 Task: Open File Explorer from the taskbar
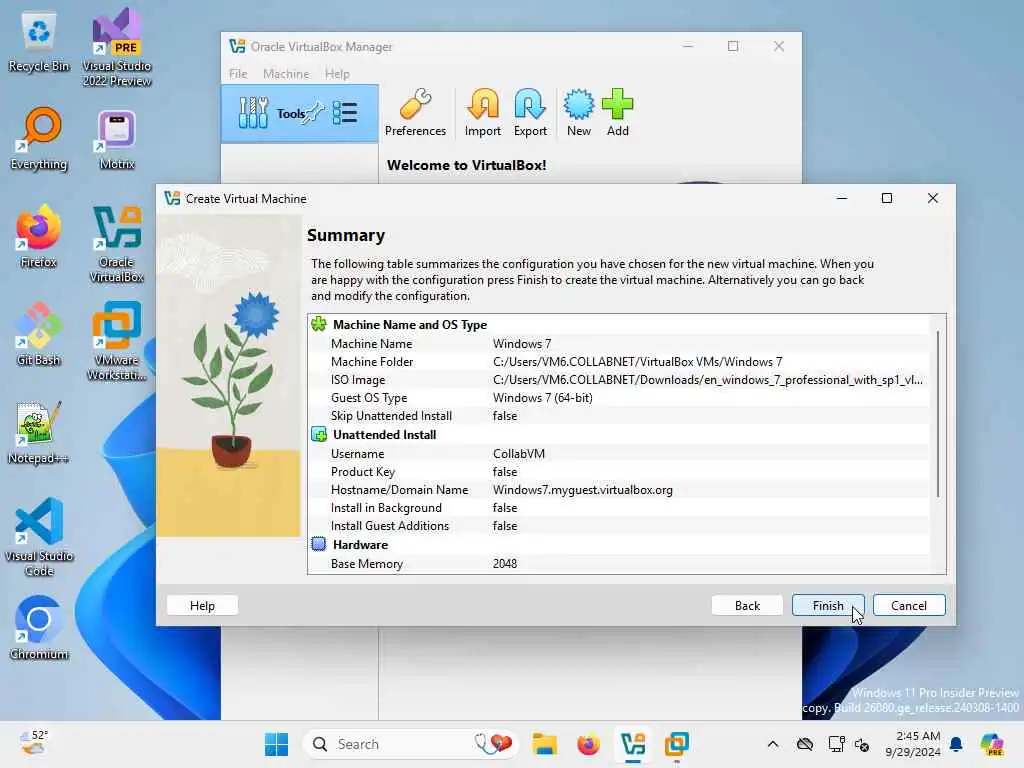(x=544, y=744)
